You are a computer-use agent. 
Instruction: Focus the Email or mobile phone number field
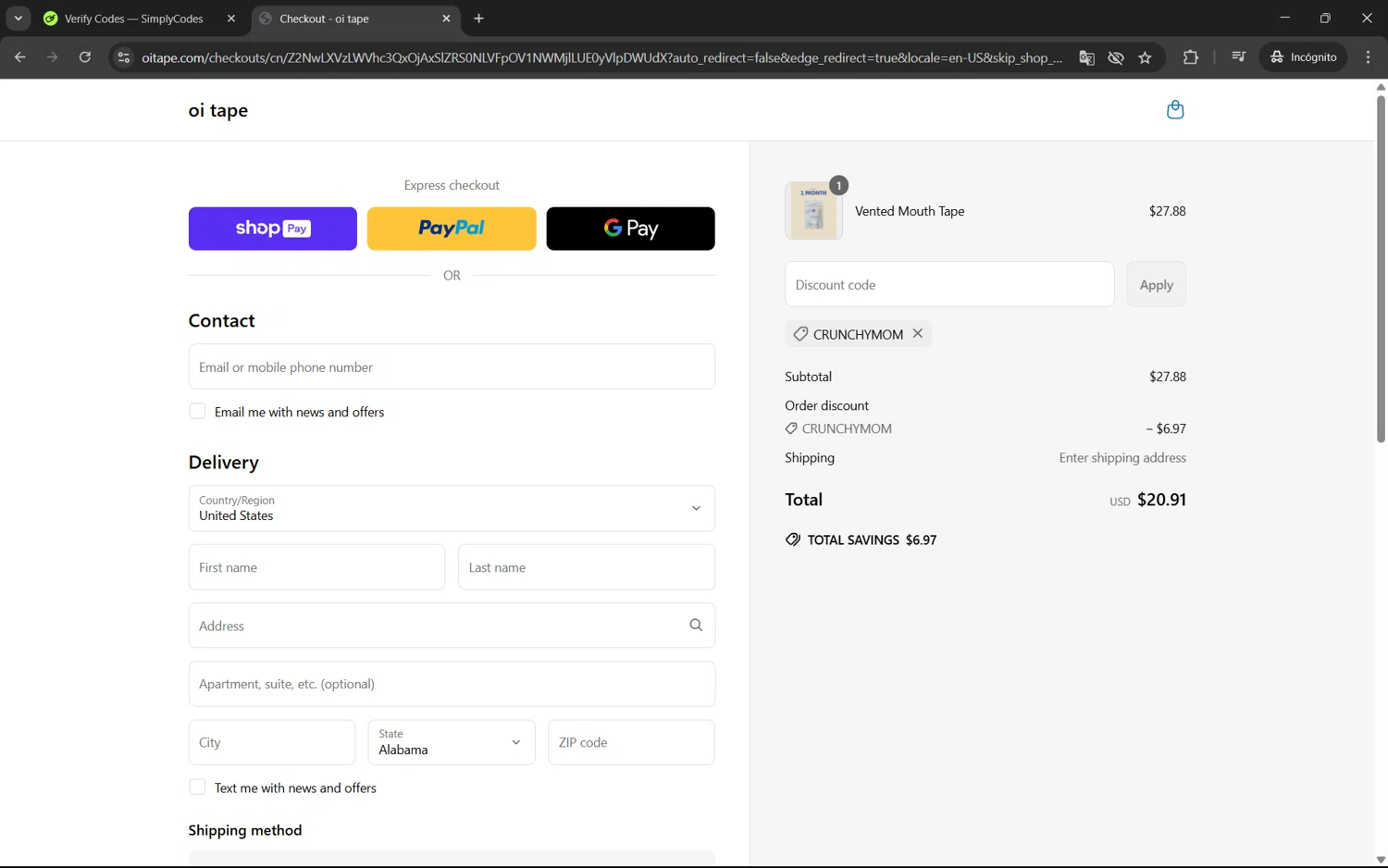(x=452, y=366)
